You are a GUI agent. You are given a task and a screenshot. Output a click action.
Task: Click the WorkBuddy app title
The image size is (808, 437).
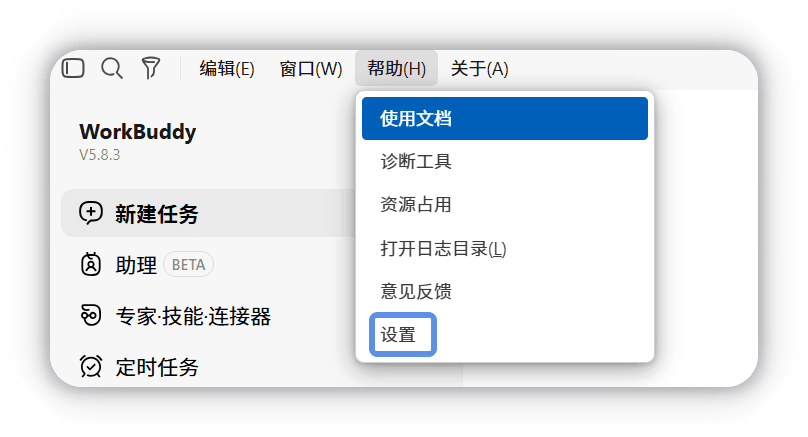click(x=138, y=132)
